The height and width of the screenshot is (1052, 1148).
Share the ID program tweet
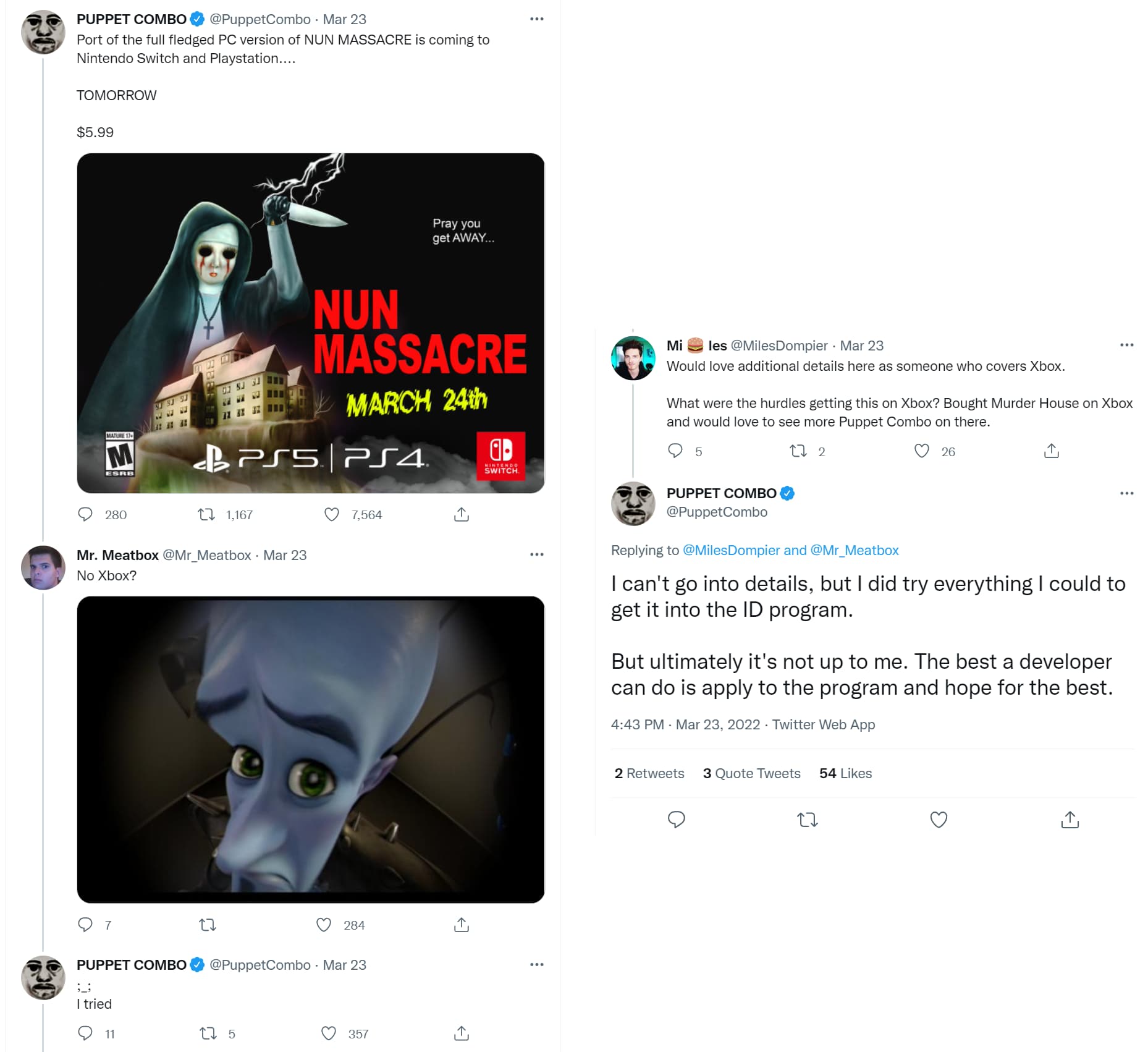[x=1070, y=820]
